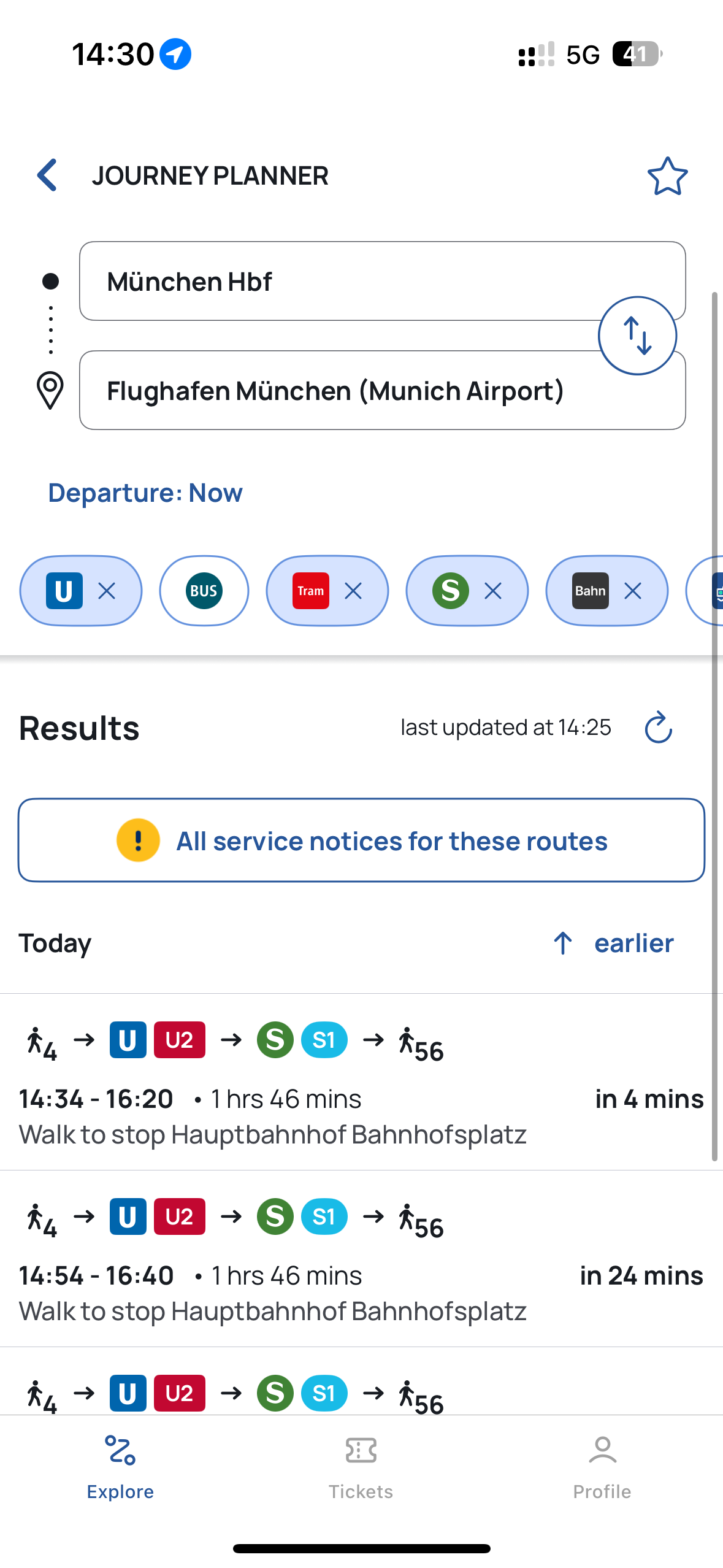Edit the München Hbf origin field

tap(382, 281)
